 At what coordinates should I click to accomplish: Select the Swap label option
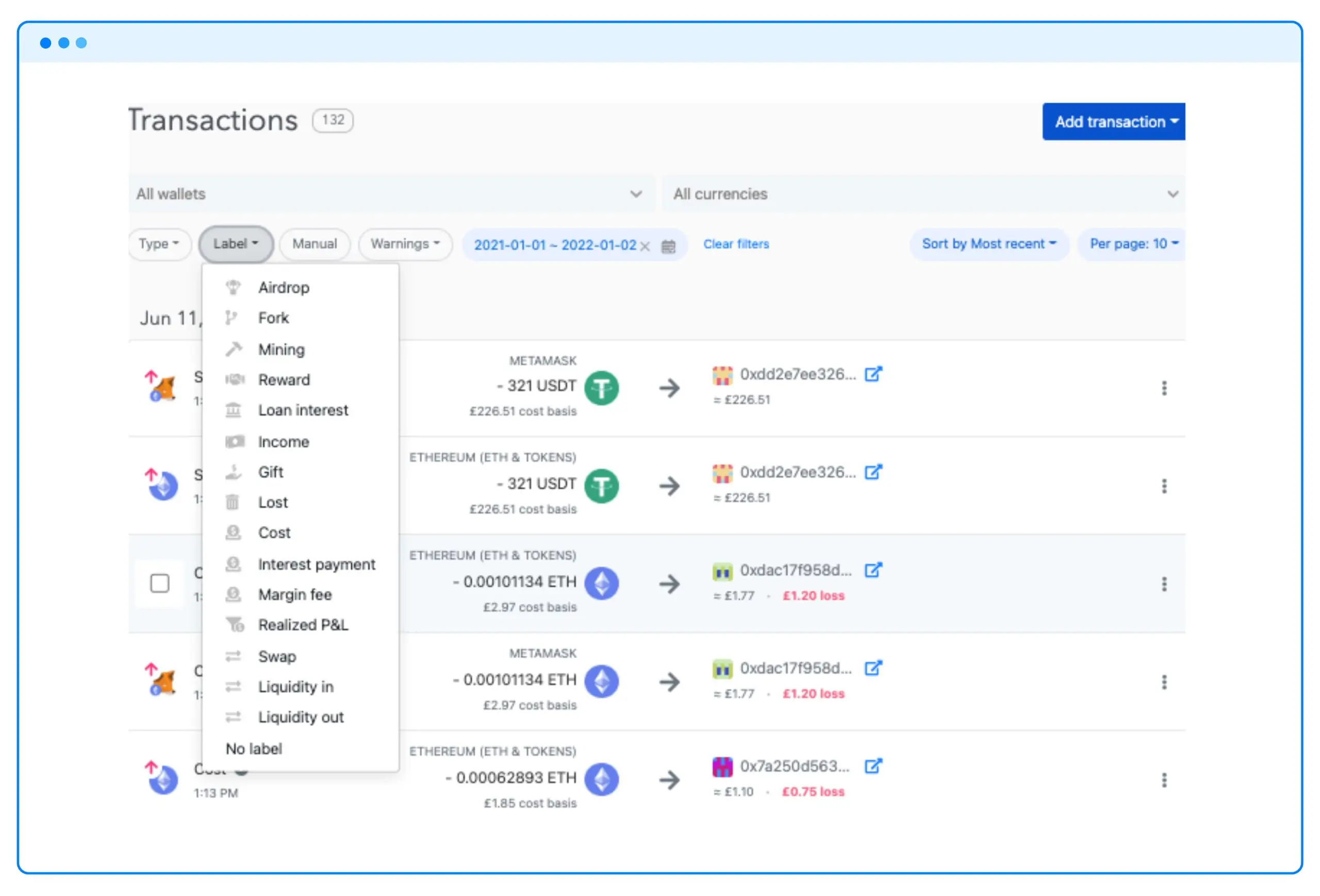[300, 656]
